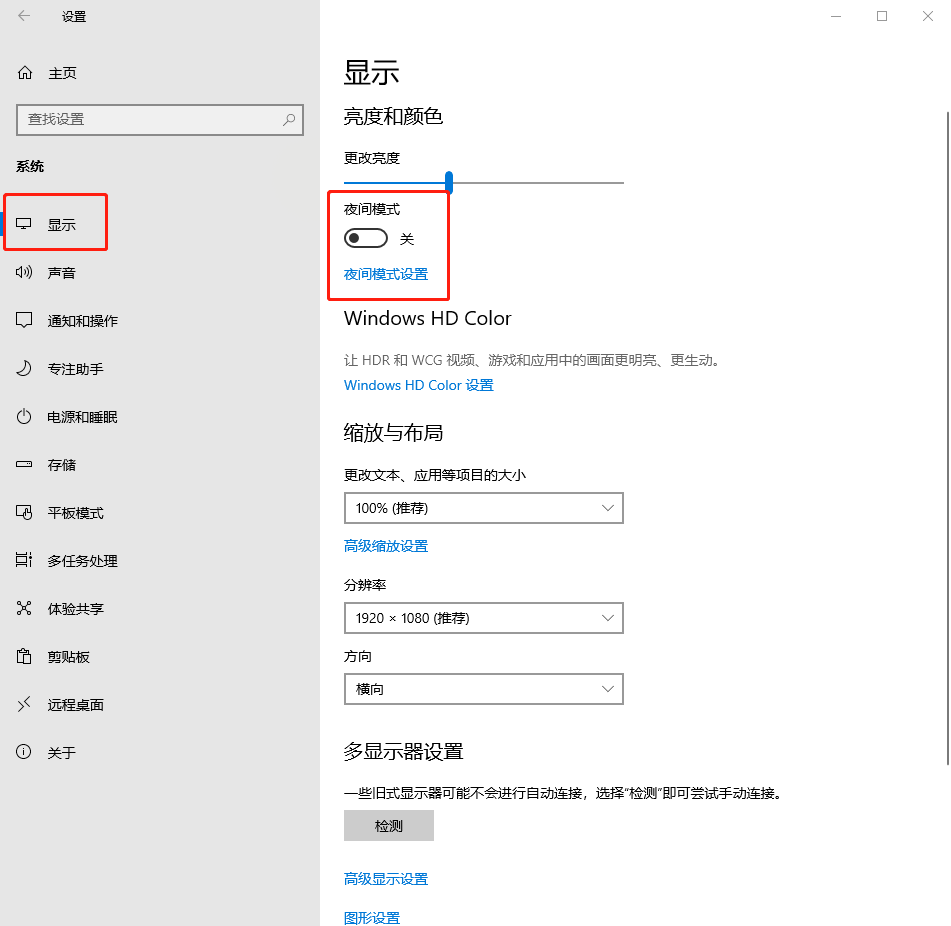This screenshot has width=951, height=926.
Task: Select 显示 in the system sidebar
Action: [x=62, y=225]
